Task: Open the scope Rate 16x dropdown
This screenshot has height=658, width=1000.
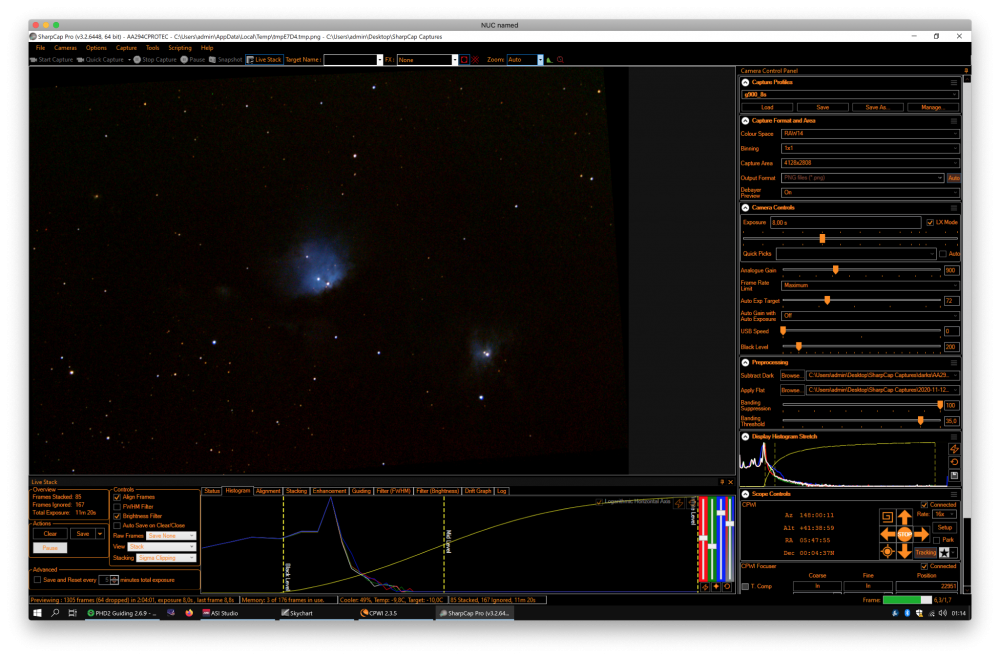Action: pos(945,514)
